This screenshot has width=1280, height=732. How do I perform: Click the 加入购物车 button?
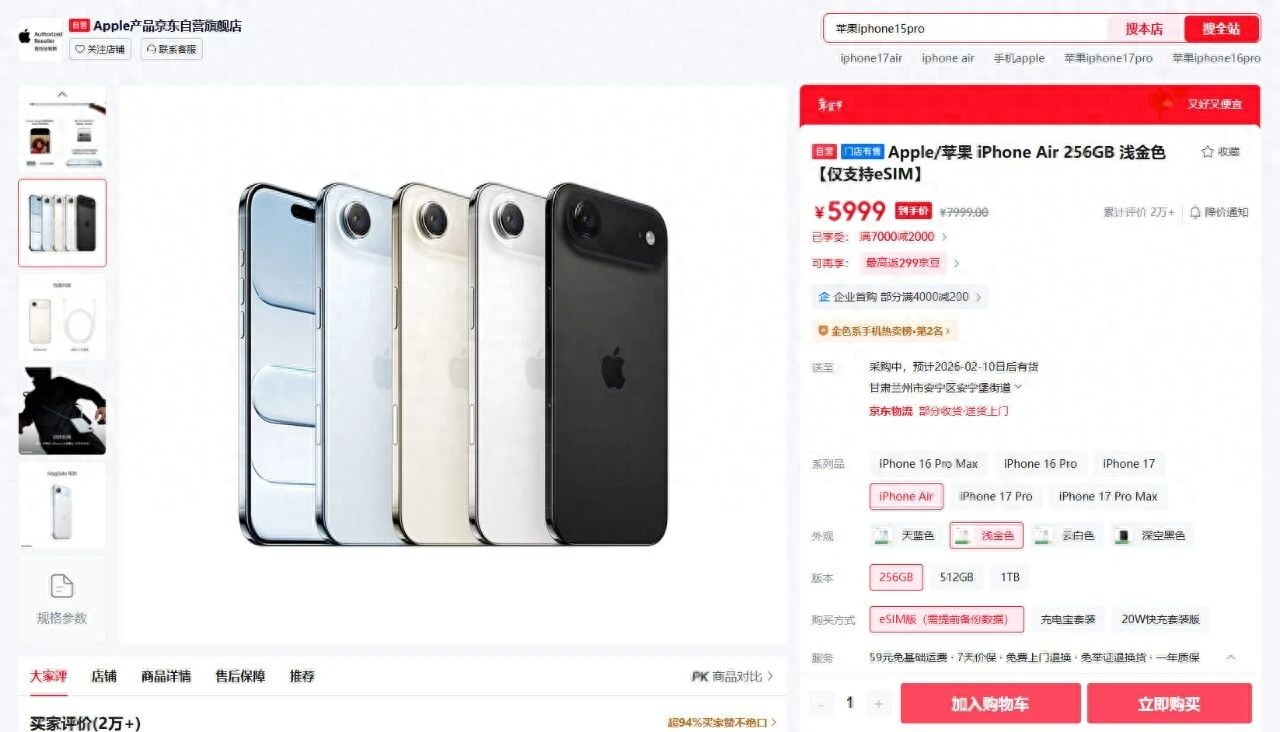tap(990, 704)
